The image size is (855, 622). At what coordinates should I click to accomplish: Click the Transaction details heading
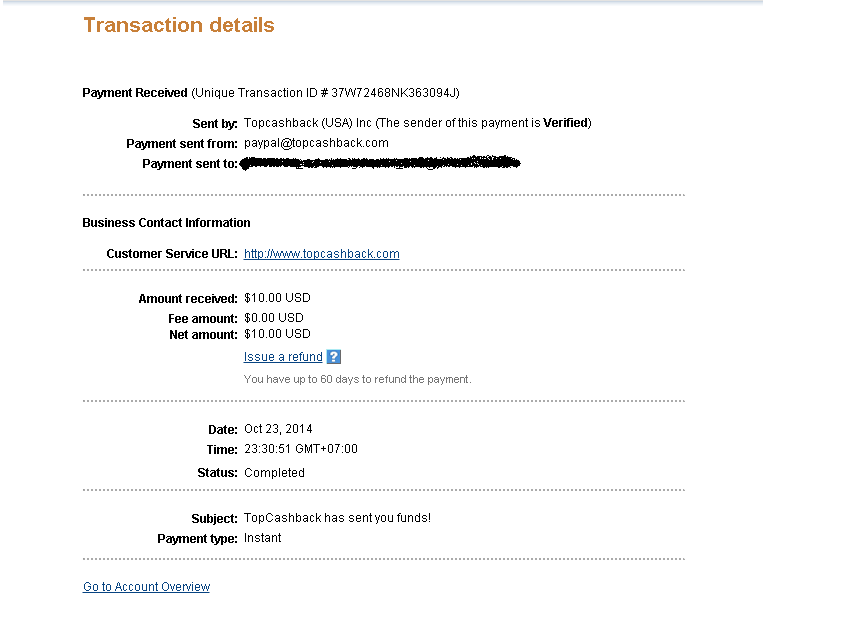pyautogui.click(x=178, y=25)
